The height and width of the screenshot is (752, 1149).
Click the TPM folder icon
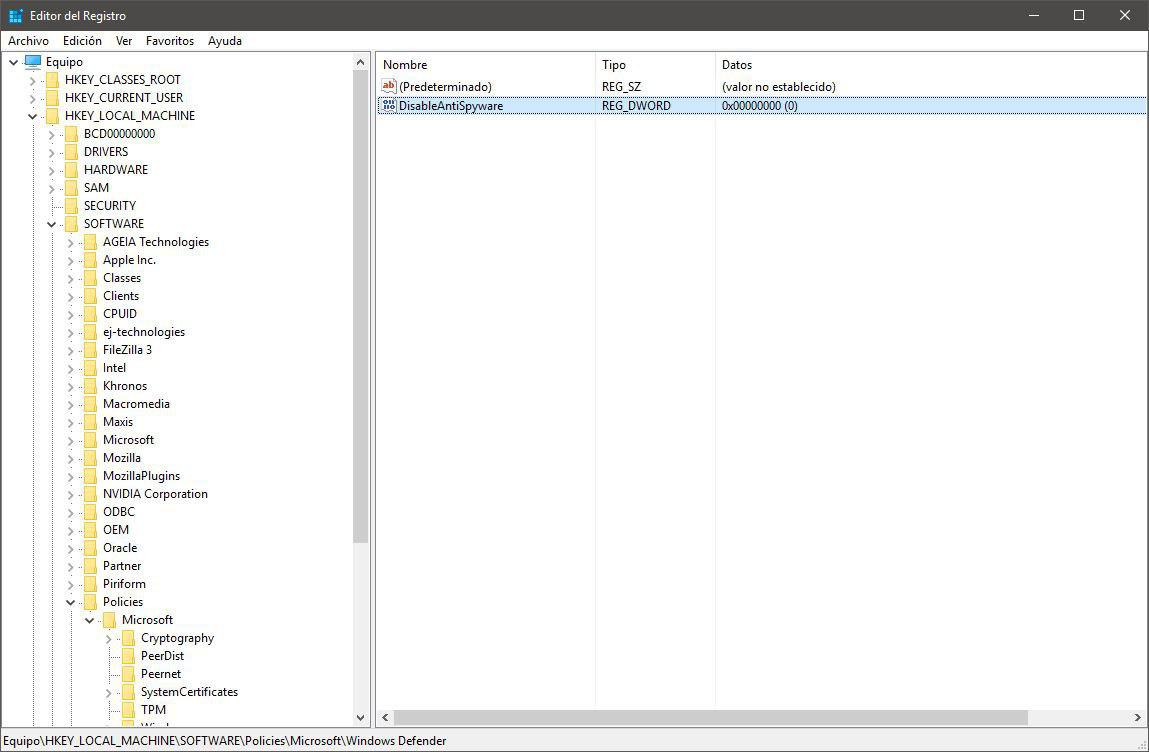129,709
